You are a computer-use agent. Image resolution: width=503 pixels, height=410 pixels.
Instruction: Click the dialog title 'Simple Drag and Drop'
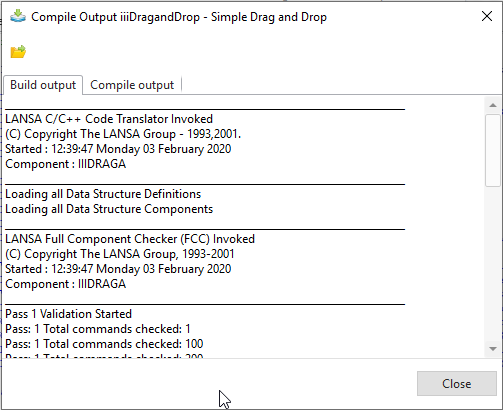269,17
